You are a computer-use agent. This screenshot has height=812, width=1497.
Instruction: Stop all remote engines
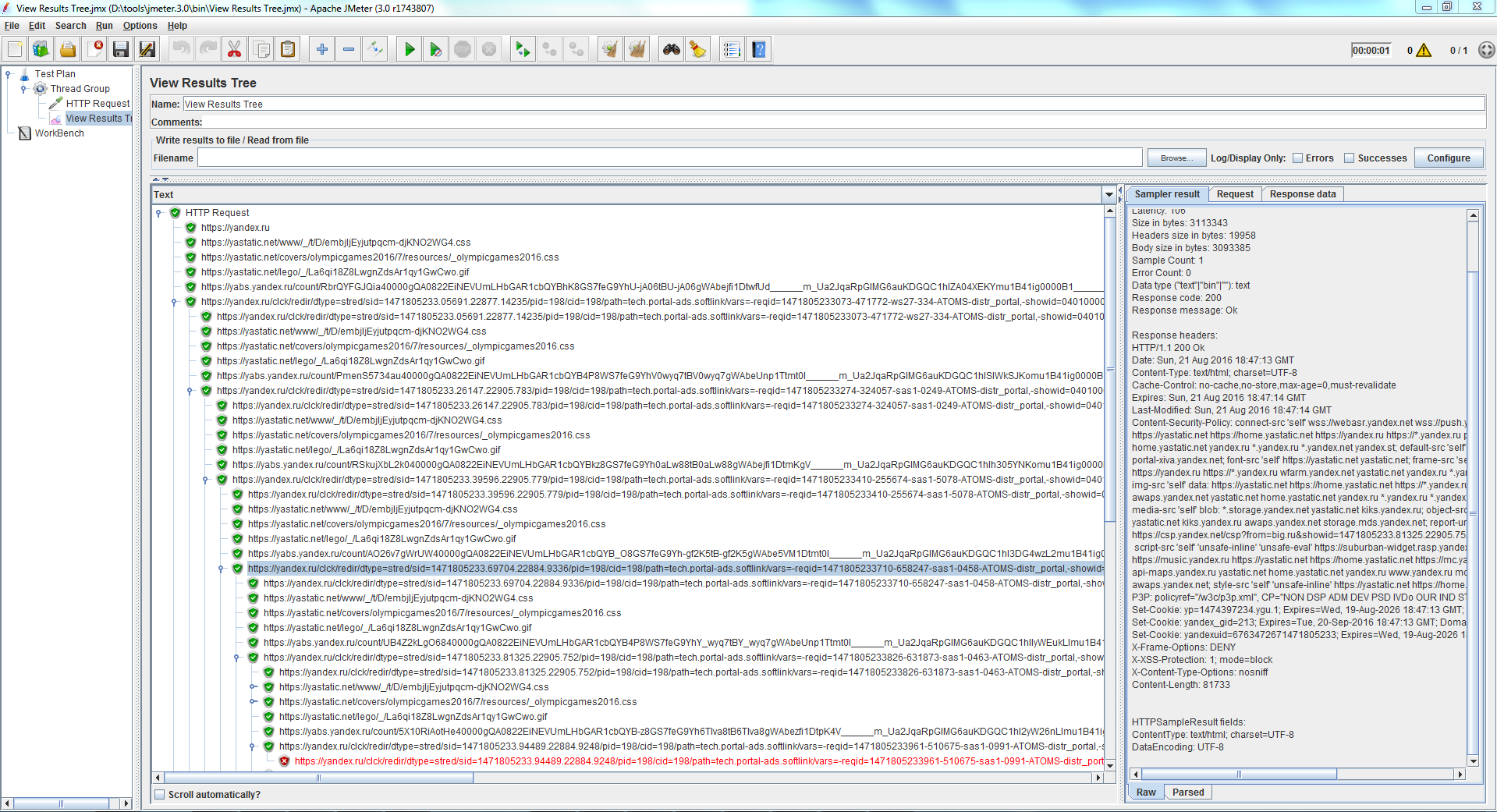pyautogui.click(x=550, y=50)
